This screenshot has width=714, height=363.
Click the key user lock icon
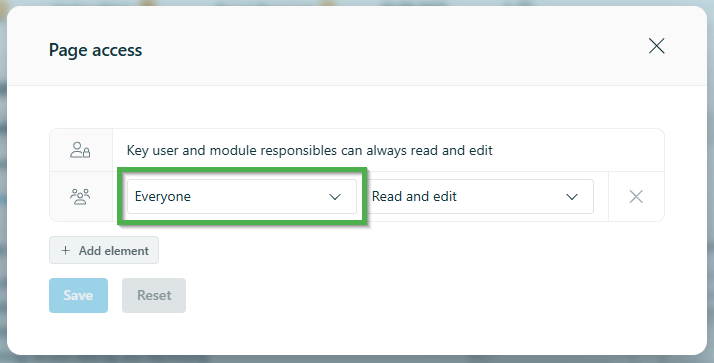[80, 150]
